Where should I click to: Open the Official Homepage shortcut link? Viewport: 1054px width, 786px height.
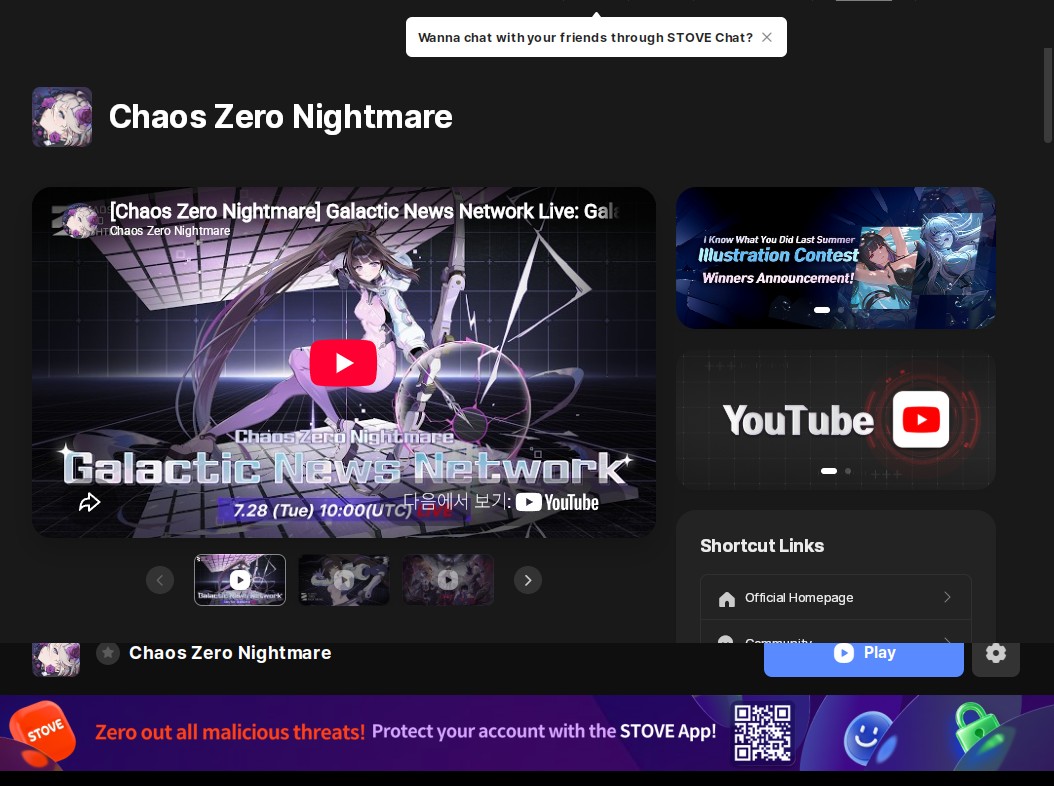click(836, 597)
